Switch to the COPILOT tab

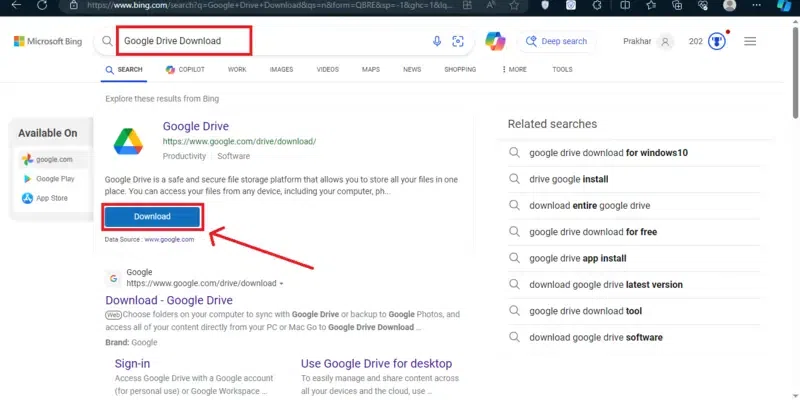click(185, 70)
